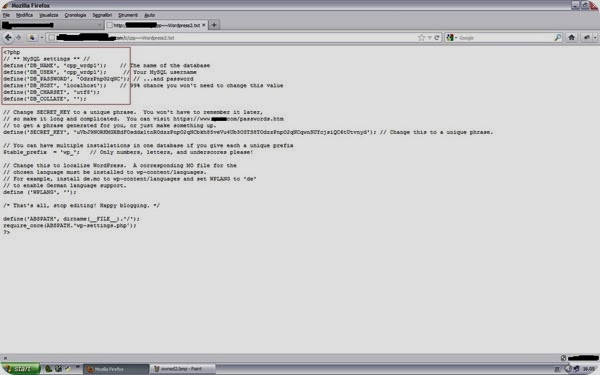Restore down the Firefox window

585,5
